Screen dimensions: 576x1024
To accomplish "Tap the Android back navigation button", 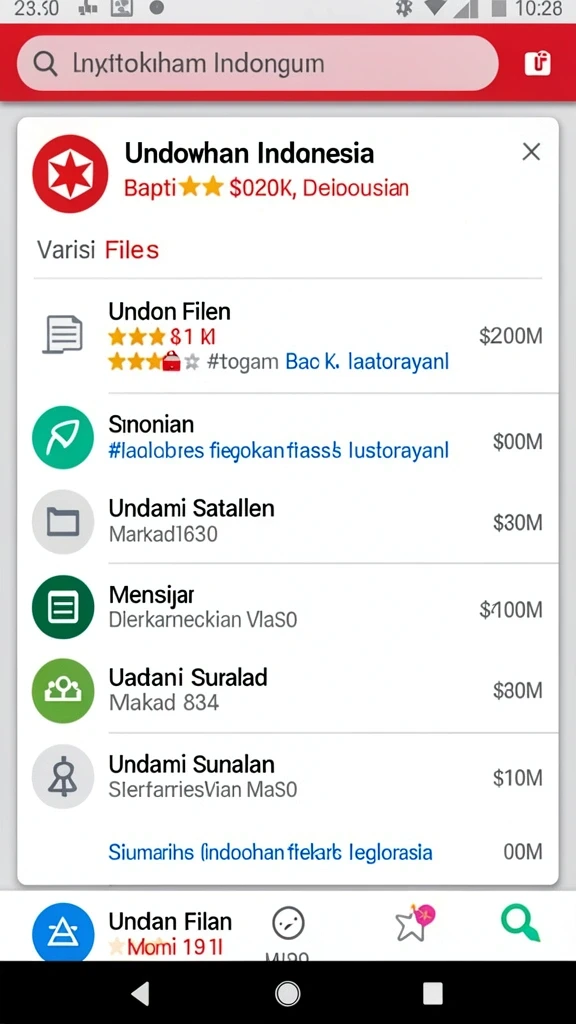I will (x=140, y=993).
